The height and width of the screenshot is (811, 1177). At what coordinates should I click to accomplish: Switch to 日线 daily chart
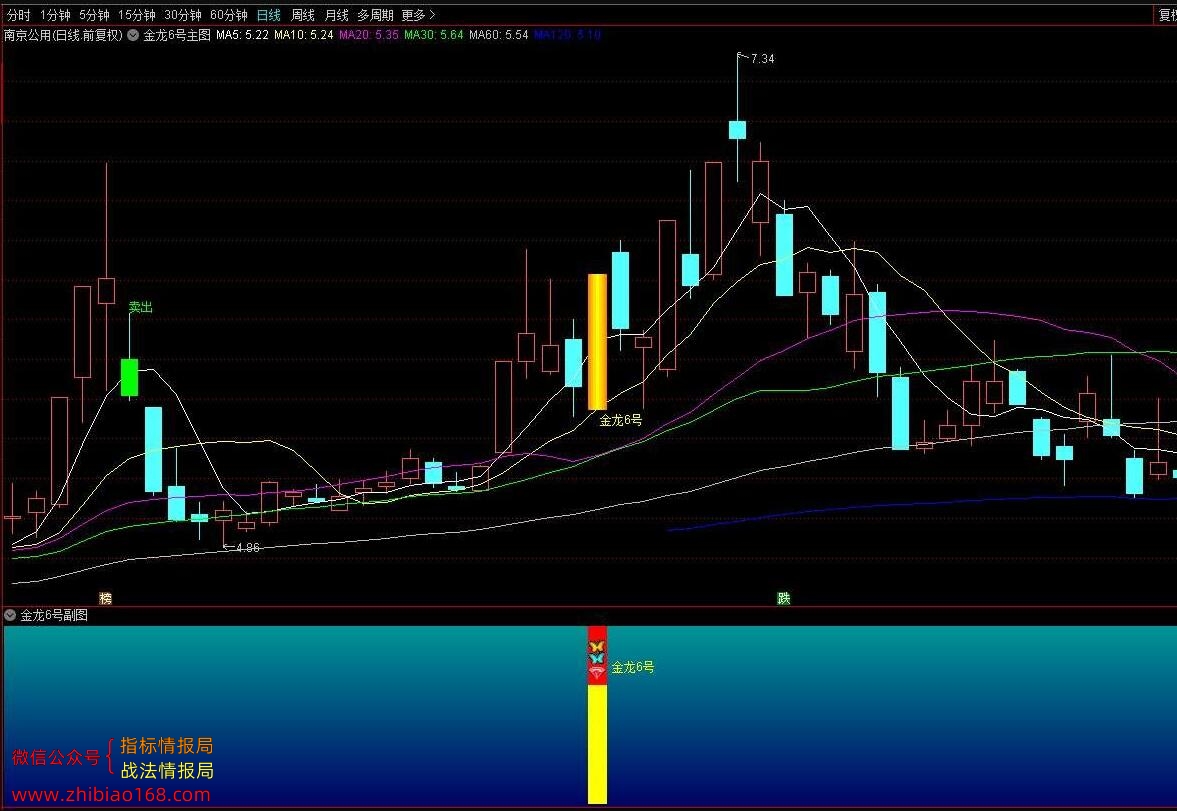click(268, 15)
